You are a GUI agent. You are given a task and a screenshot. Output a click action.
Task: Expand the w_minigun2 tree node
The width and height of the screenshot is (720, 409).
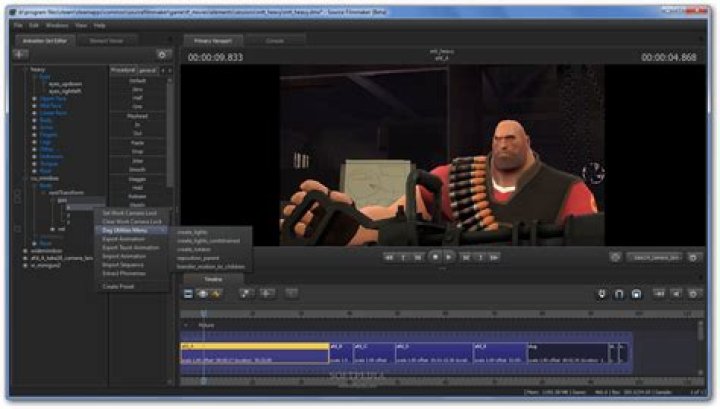[25, 265]
